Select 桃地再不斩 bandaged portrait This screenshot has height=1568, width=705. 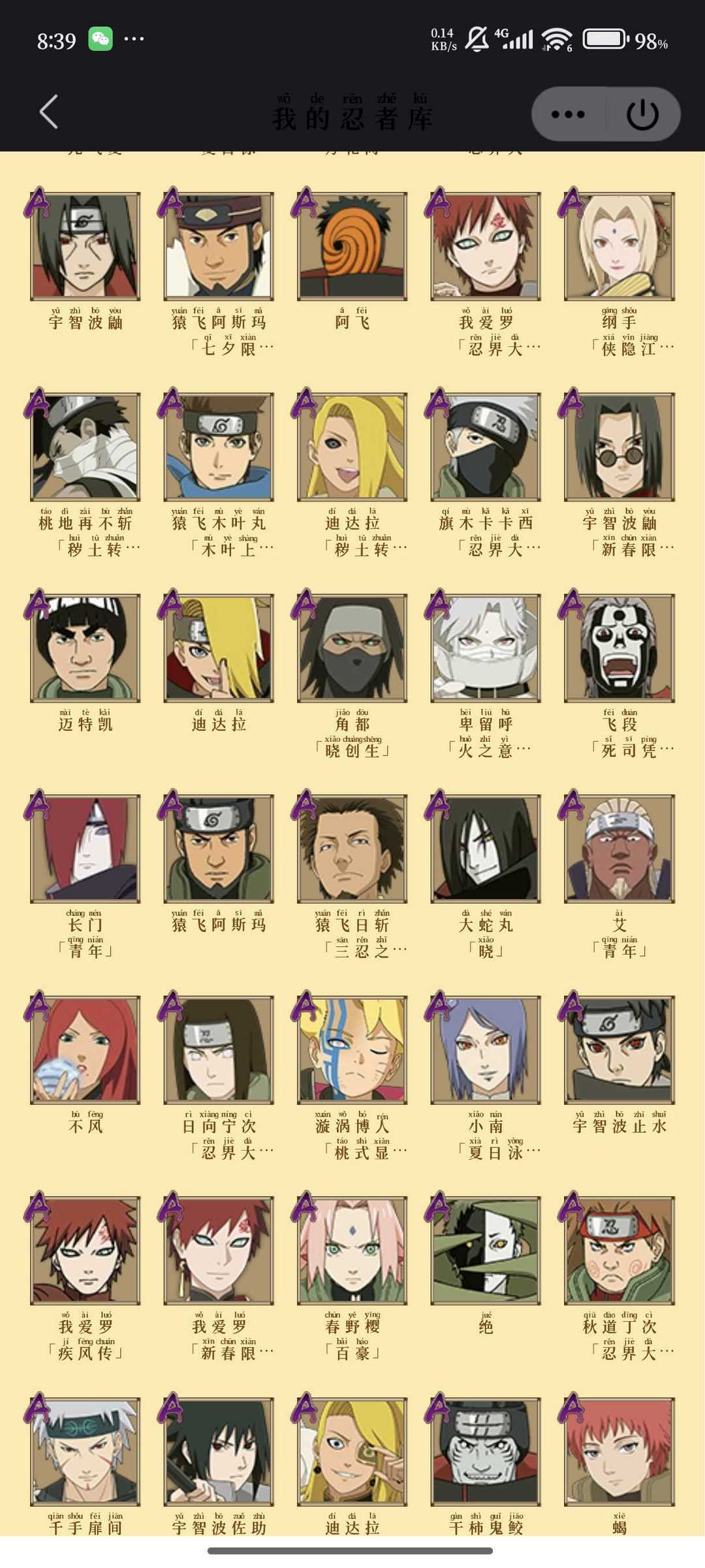pos(86,447)
